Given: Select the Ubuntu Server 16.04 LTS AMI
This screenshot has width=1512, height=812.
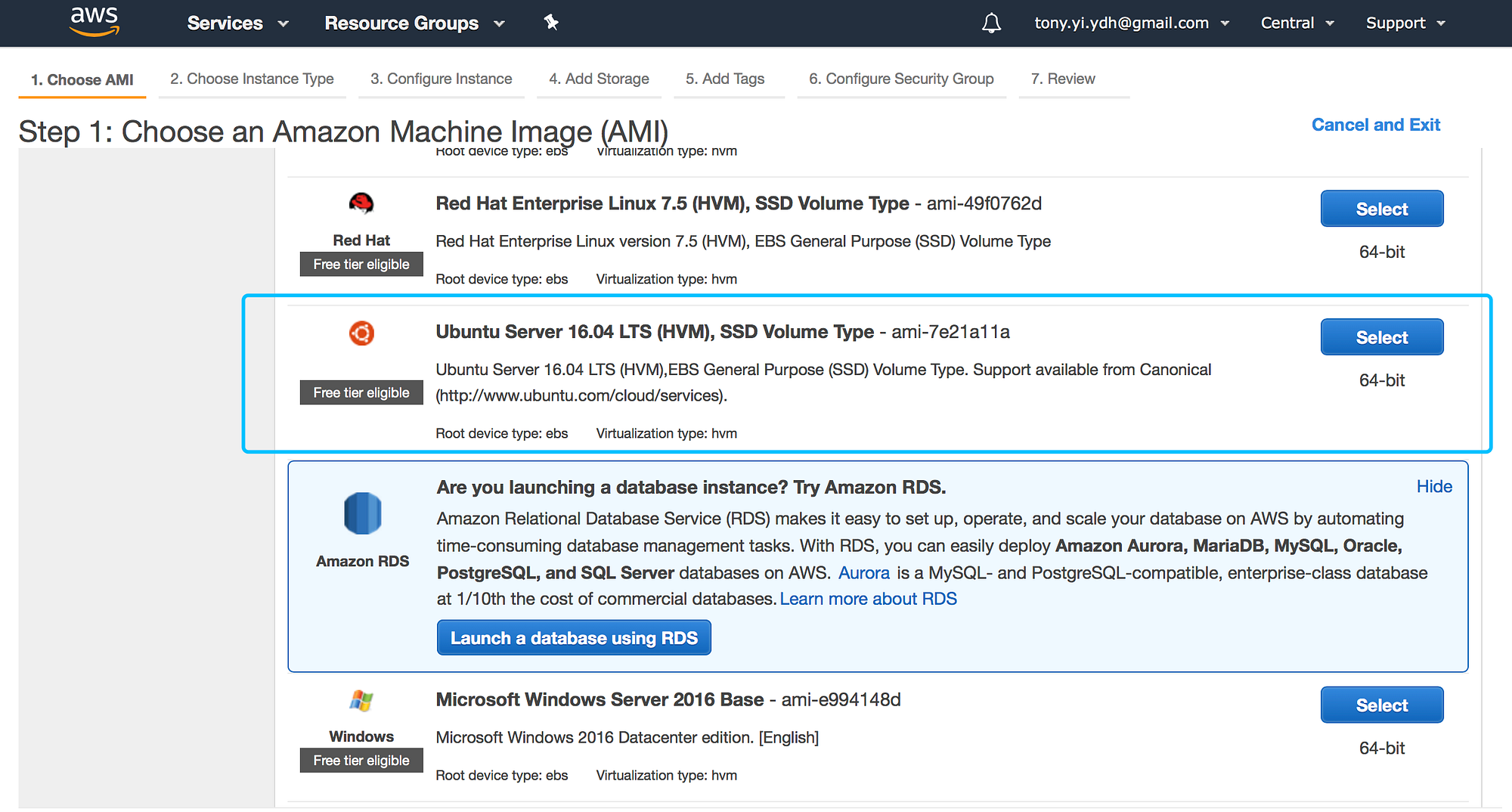Looking at the screenshot, I should click(1382, 337).
